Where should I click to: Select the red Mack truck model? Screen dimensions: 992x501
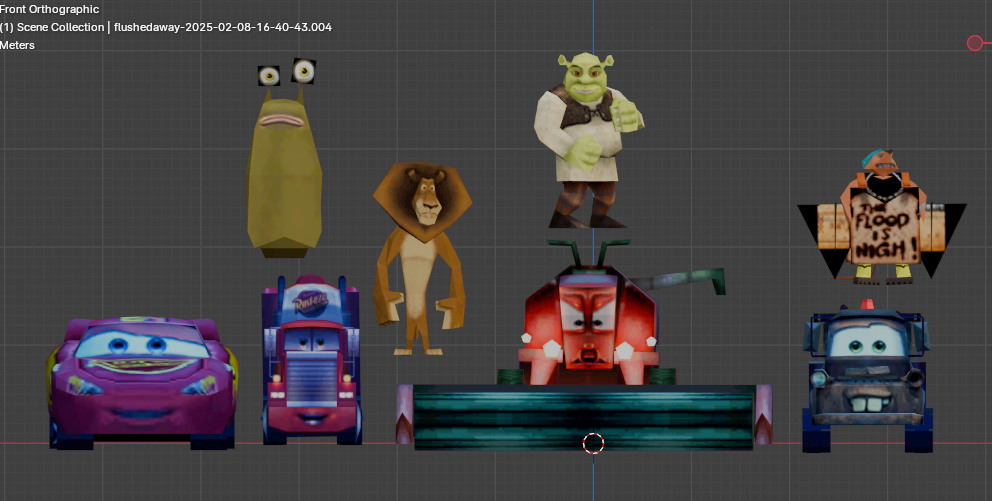pos(311,359)
